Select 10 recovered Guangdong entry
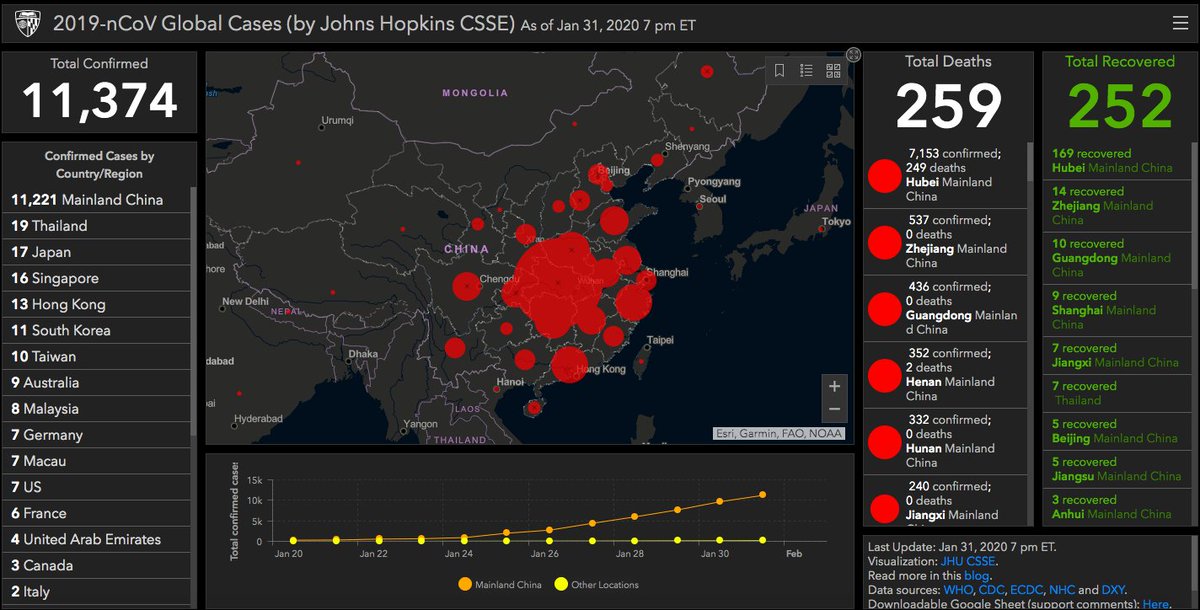This screenshot has width=1200, height=610. tap(1118, 257)
